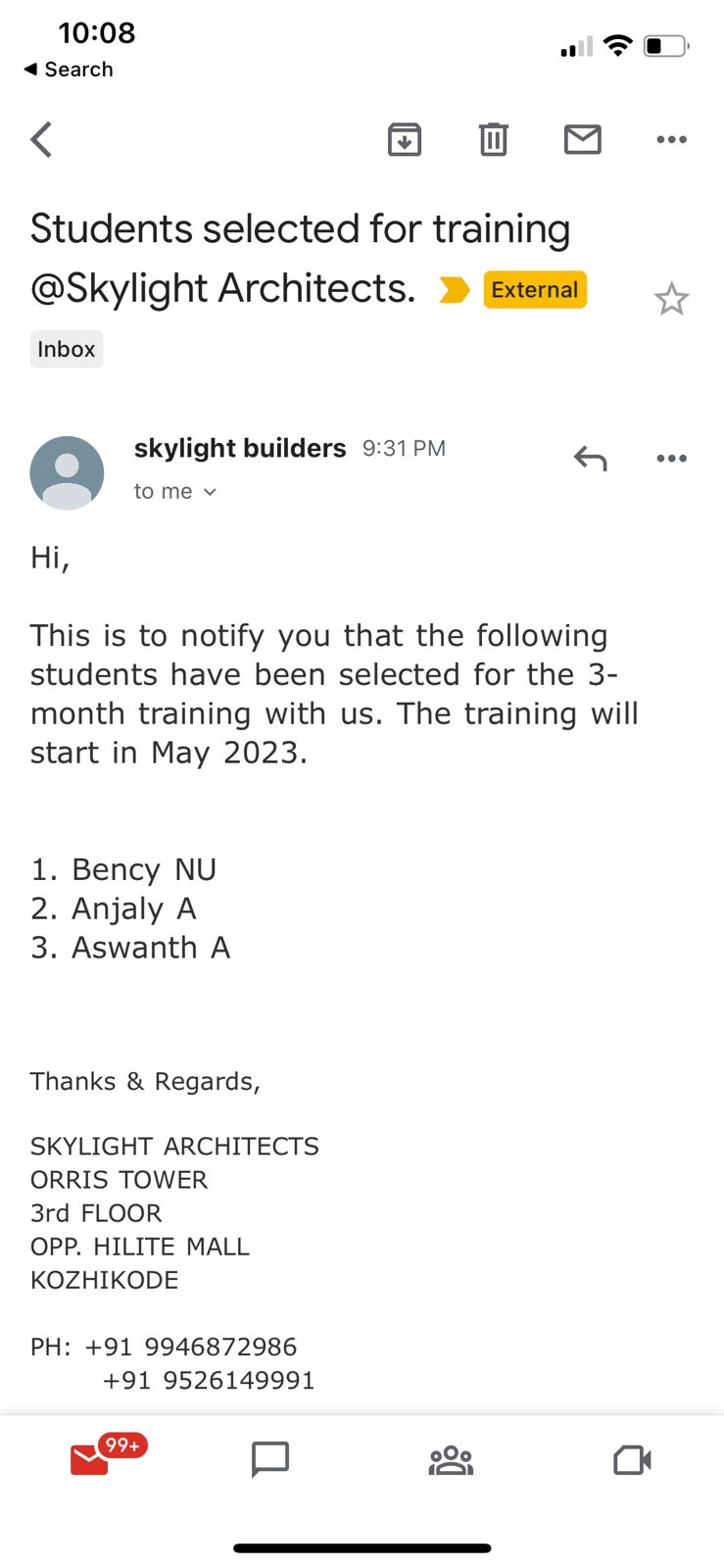Switch to the Chat tab

click(x=270, y=1459)
